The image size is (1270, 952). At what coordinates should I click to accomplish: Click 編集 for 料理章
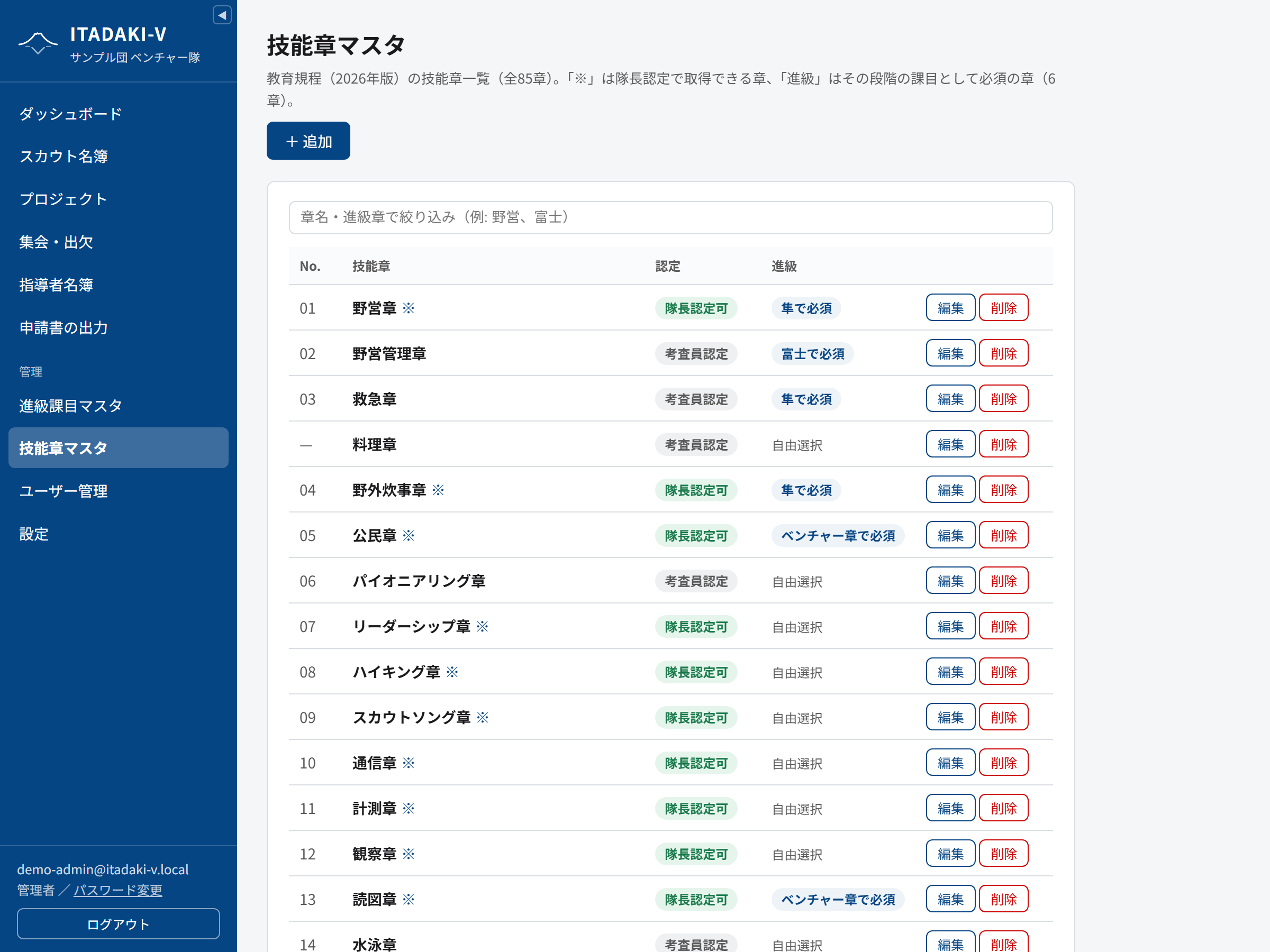pyautogui.click(x=950, y=444)
